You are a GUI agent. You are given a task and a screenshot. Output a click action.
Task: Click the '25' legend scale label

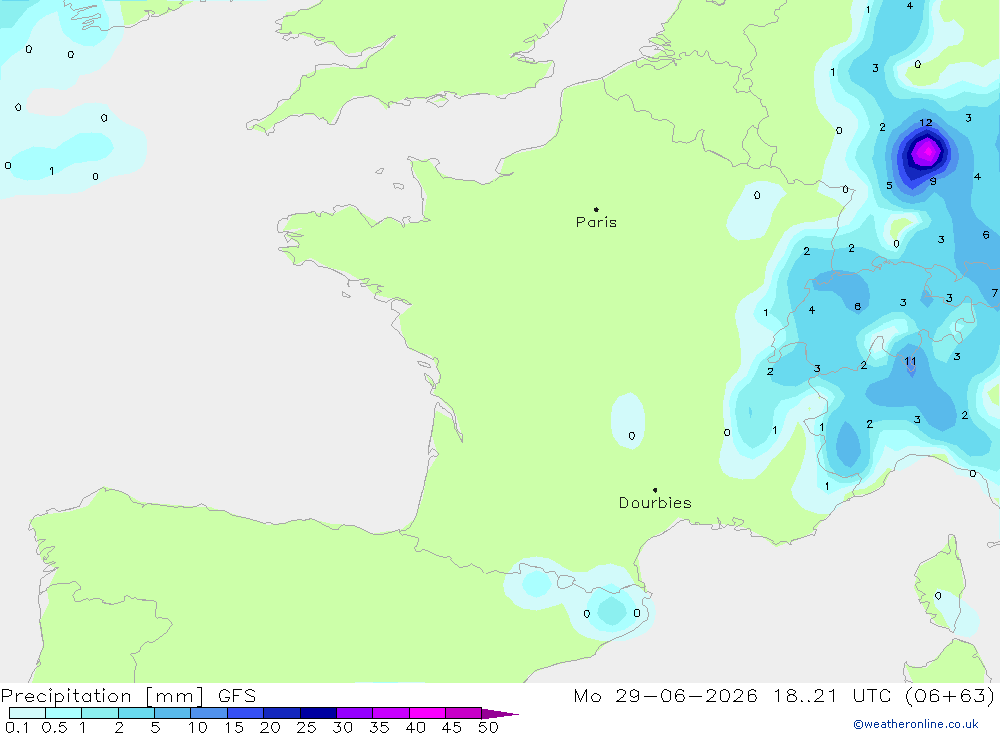[306, 727]
